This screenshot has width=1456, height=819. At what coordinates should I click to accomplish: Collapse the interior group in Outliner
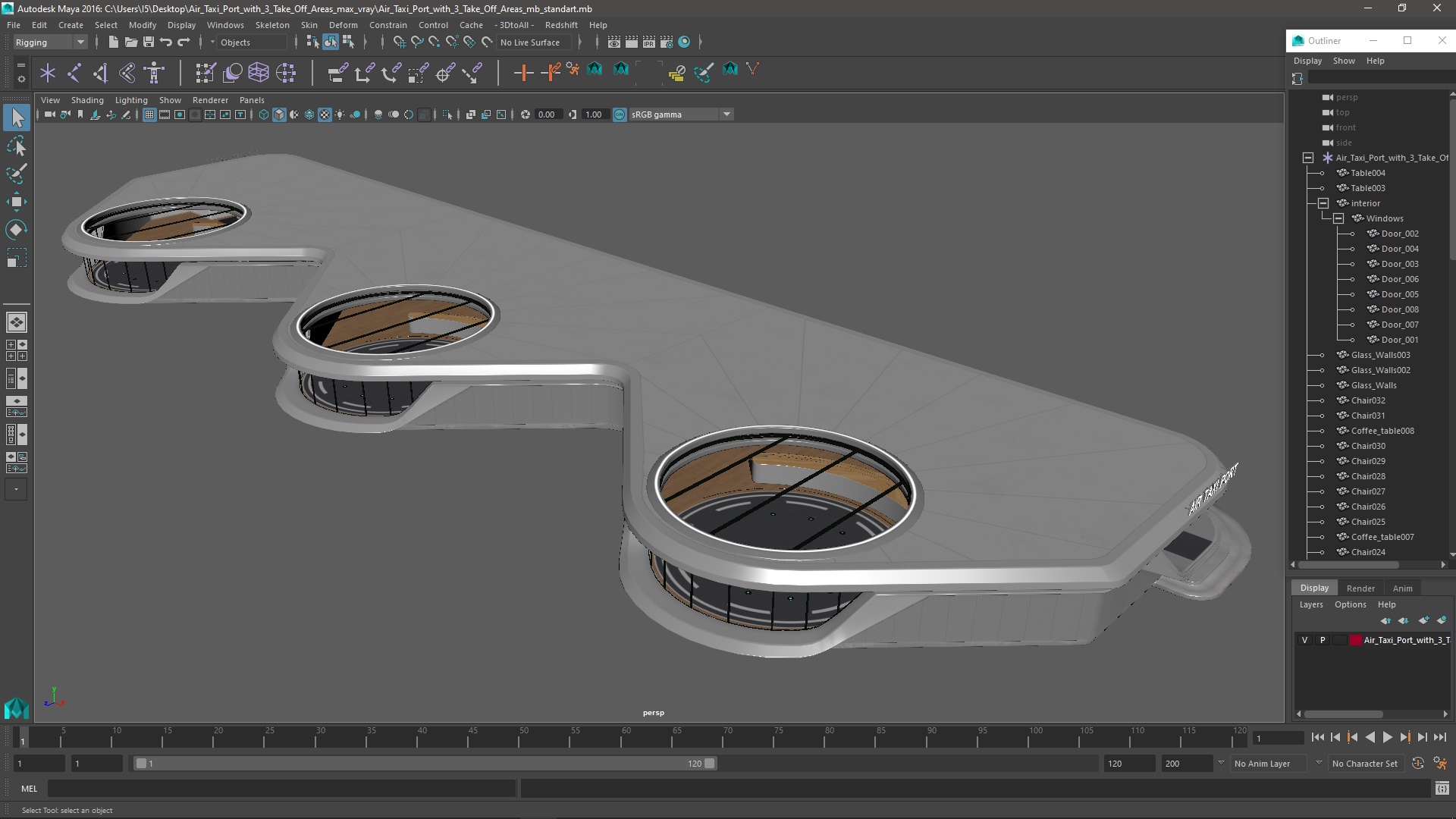[x=1323, y=203]
